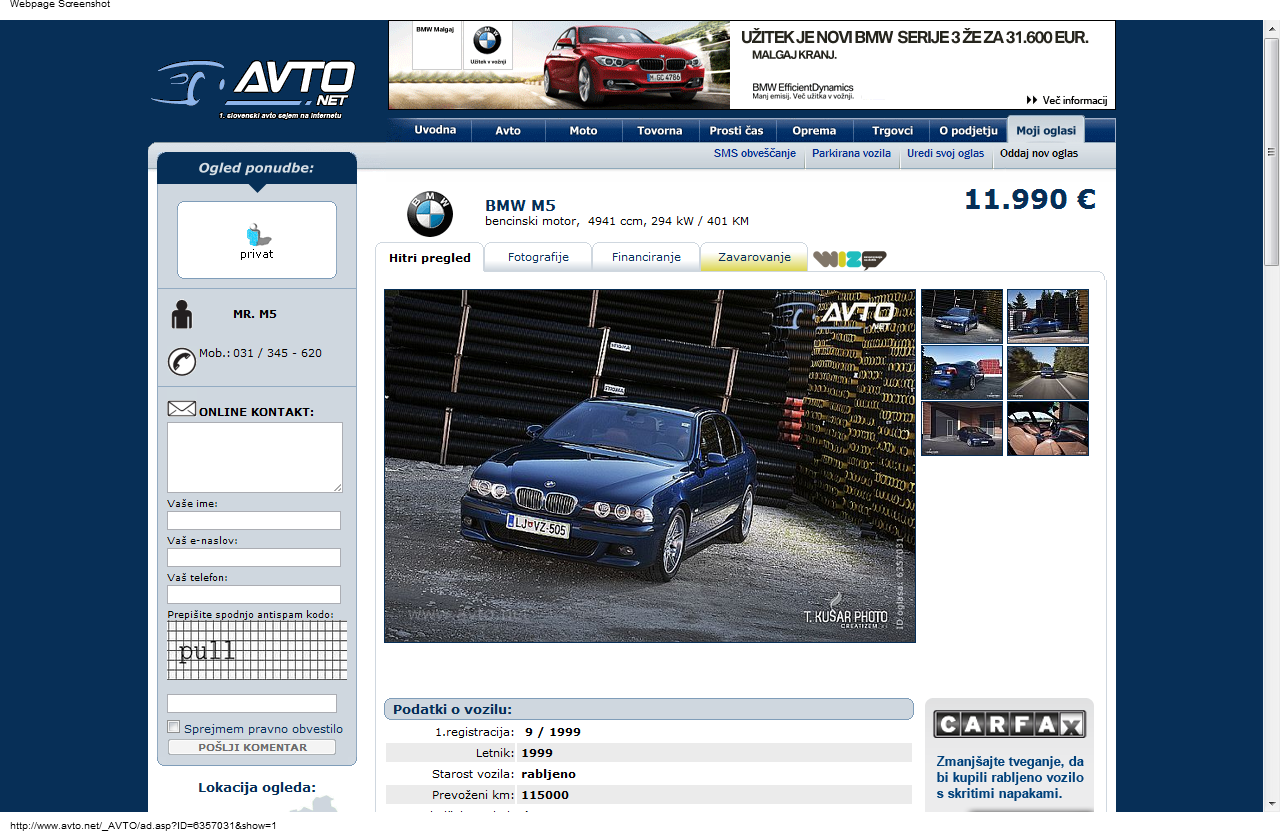Click the main BMW M5 photo
1280x832 pixels.
(x=650, y=466)
